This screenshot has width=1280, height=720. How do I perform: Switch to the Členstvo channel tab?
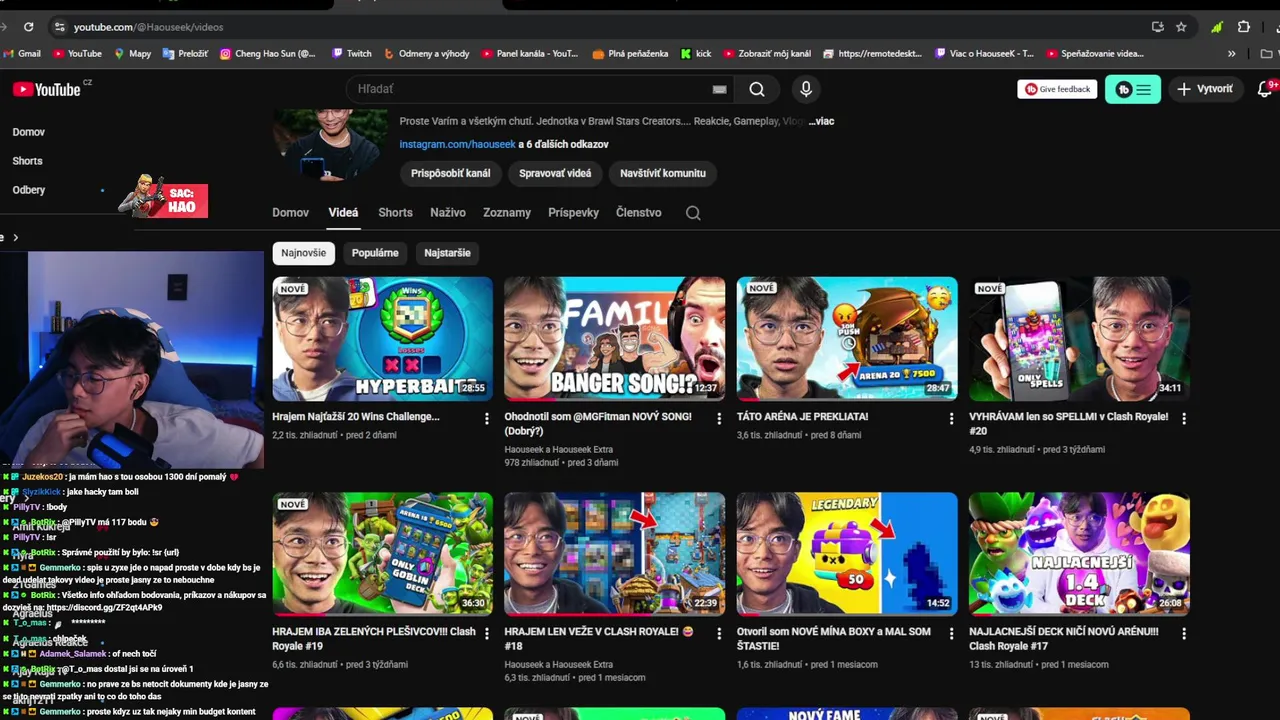(638, 212)
